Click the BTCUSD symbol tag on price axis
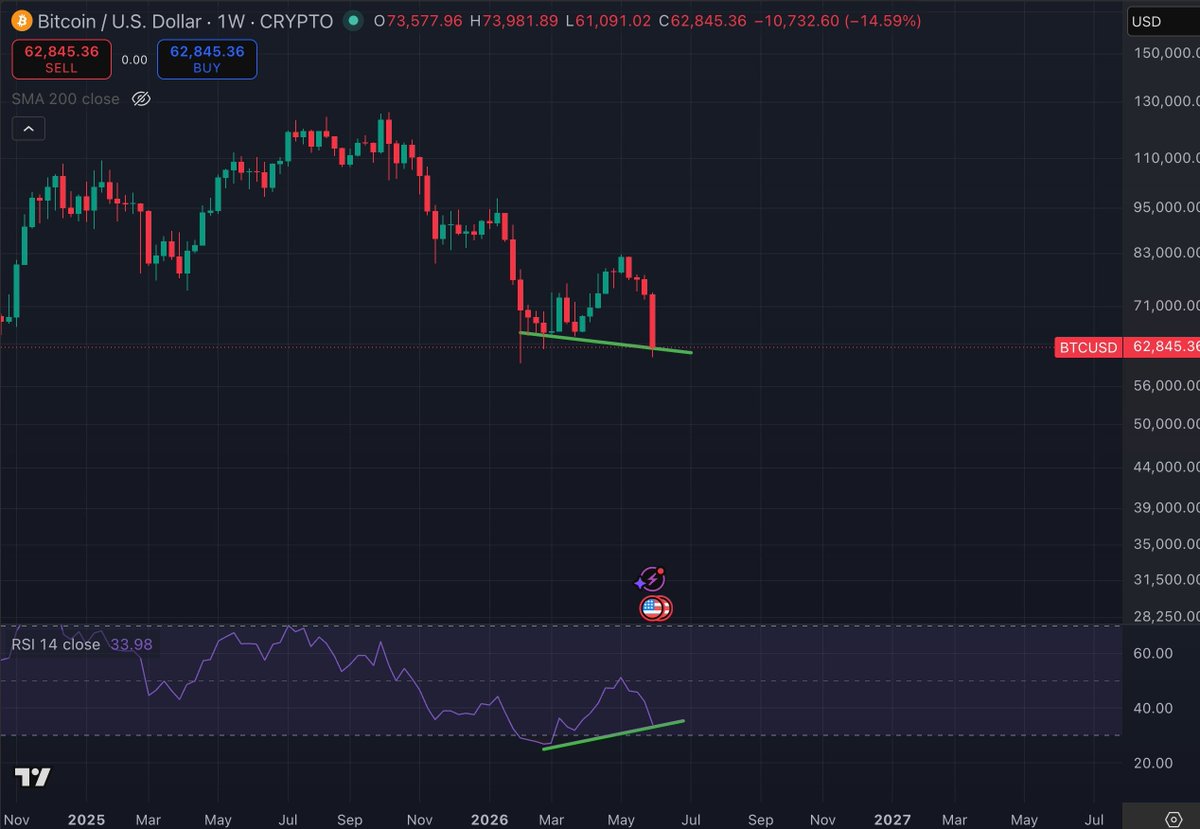The width and height of the screenshot is (1200, 829). pos(1087,347)
